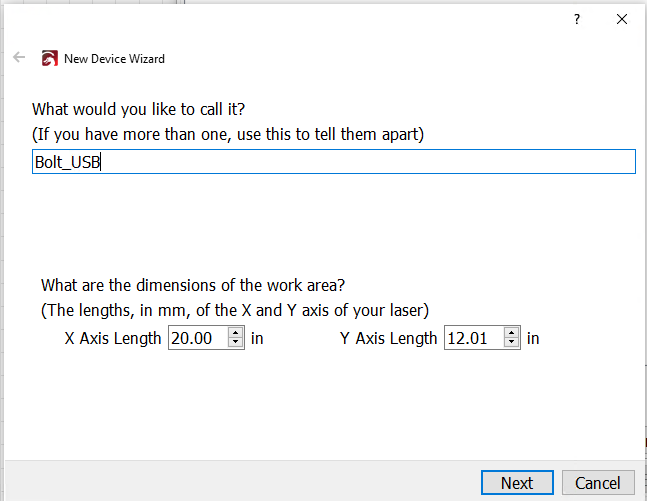
Task: Click the device name field containing Bolt_USB
Action: click(334, 162)
